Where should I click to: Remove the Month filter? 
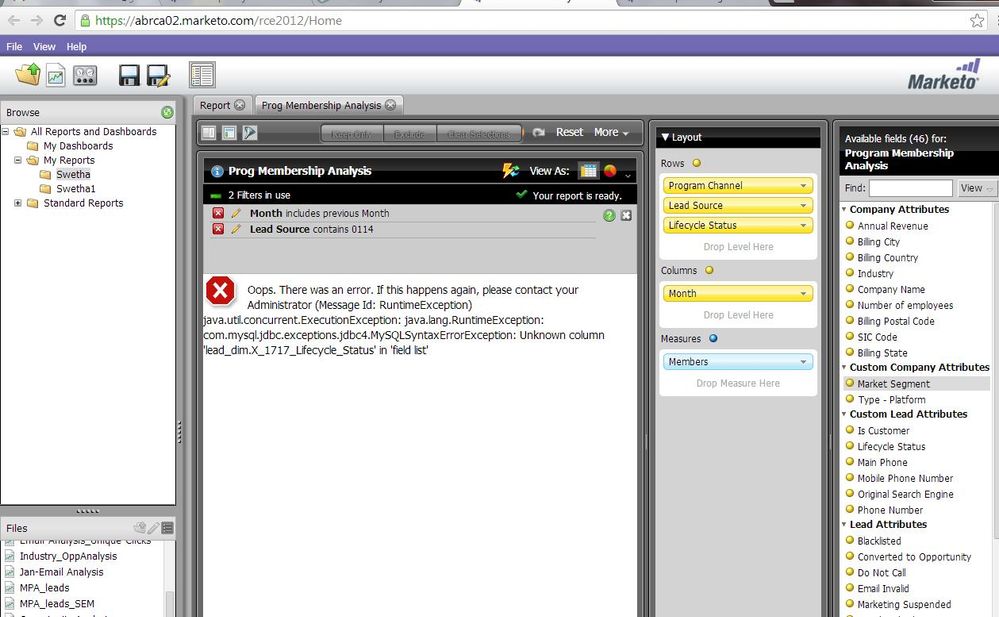coord(218,213)
